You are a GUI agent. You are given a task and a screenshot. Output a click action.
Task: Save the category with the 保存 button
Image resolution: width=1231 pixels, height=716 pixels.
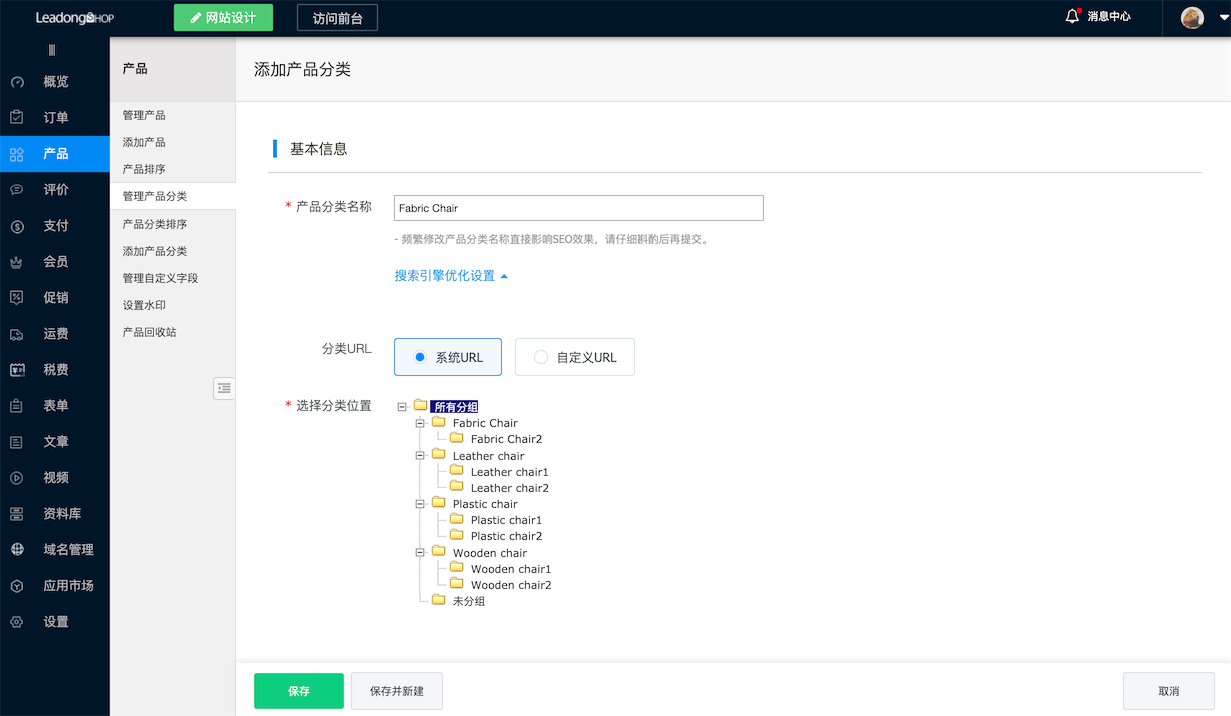pyautogui.click(x=298, y=690)
